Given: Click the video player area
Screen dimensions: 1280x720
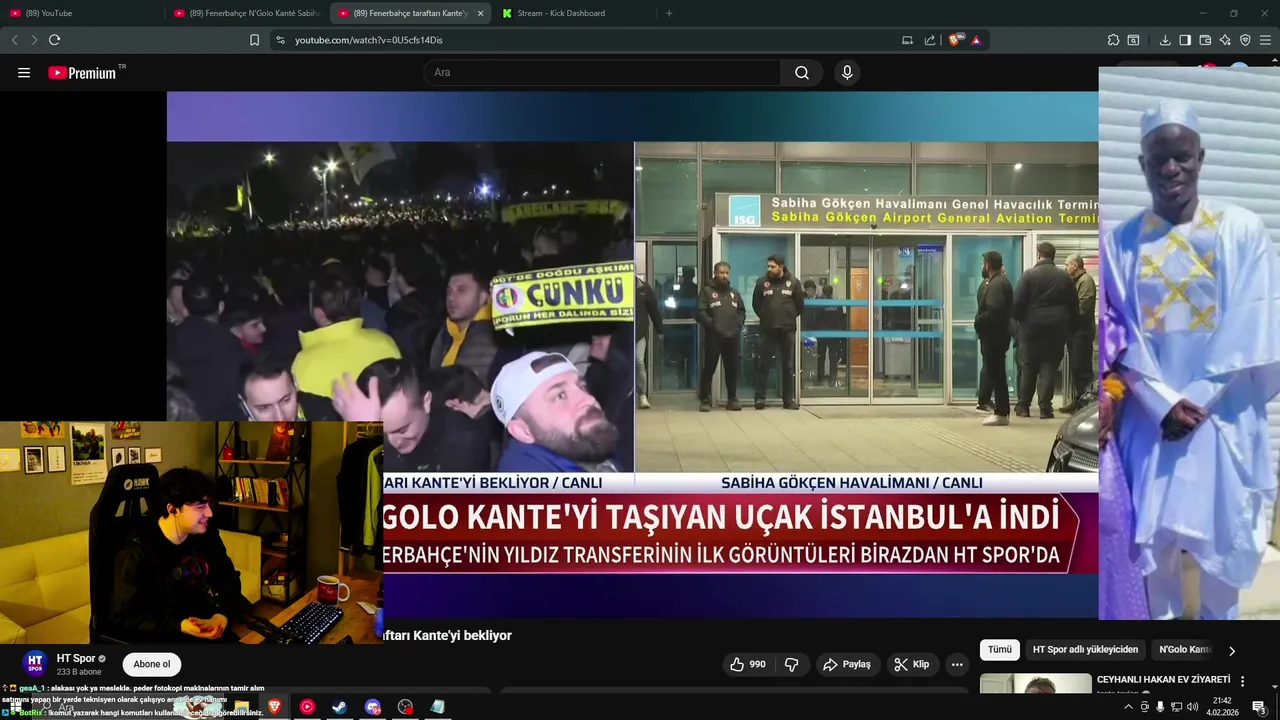Looking at the screenshot, I should 632,355.
